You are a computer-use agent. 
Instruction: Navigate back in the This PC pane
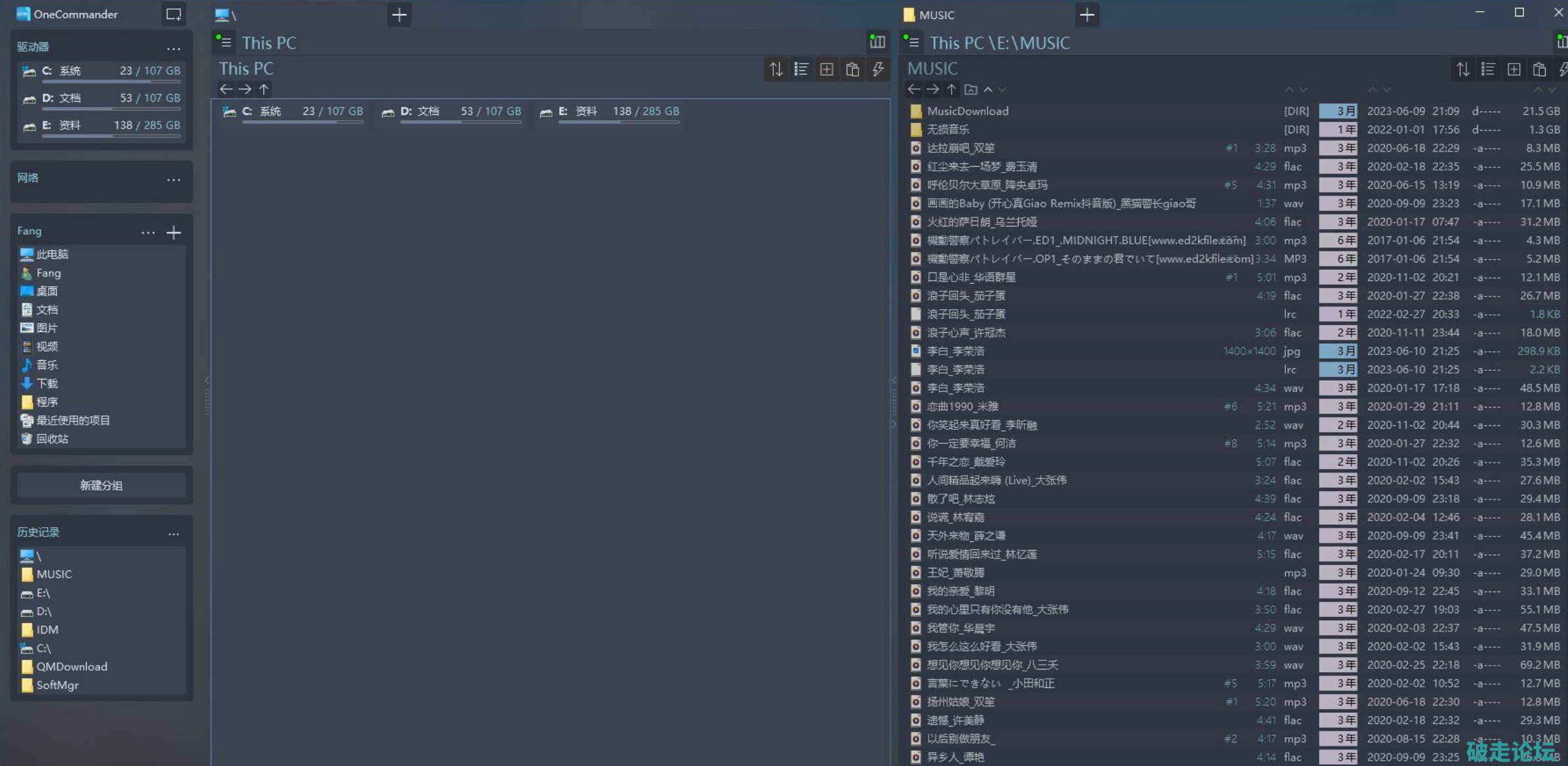226,89
